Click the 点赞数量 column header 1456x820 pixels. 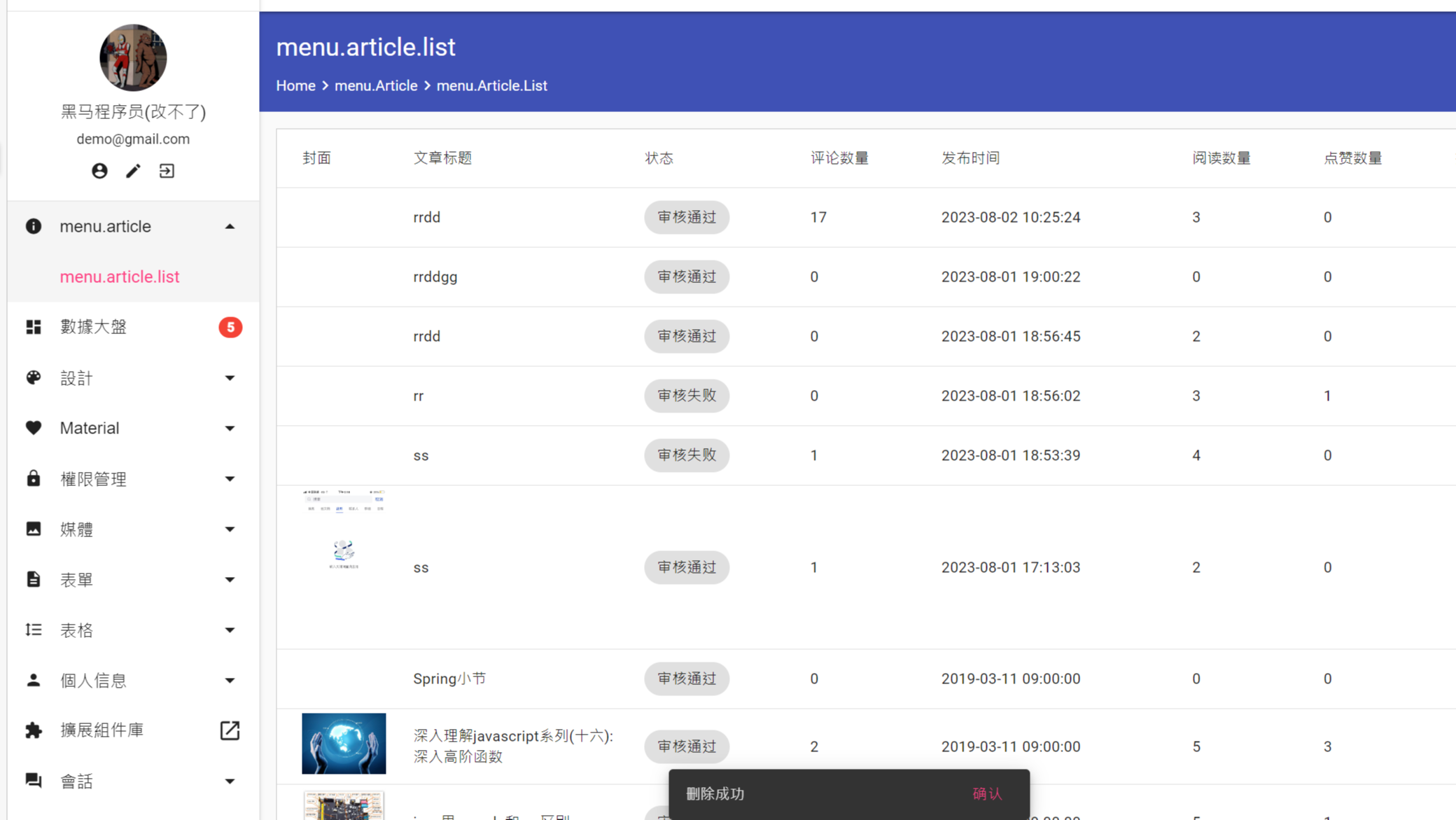[1352, 158]
